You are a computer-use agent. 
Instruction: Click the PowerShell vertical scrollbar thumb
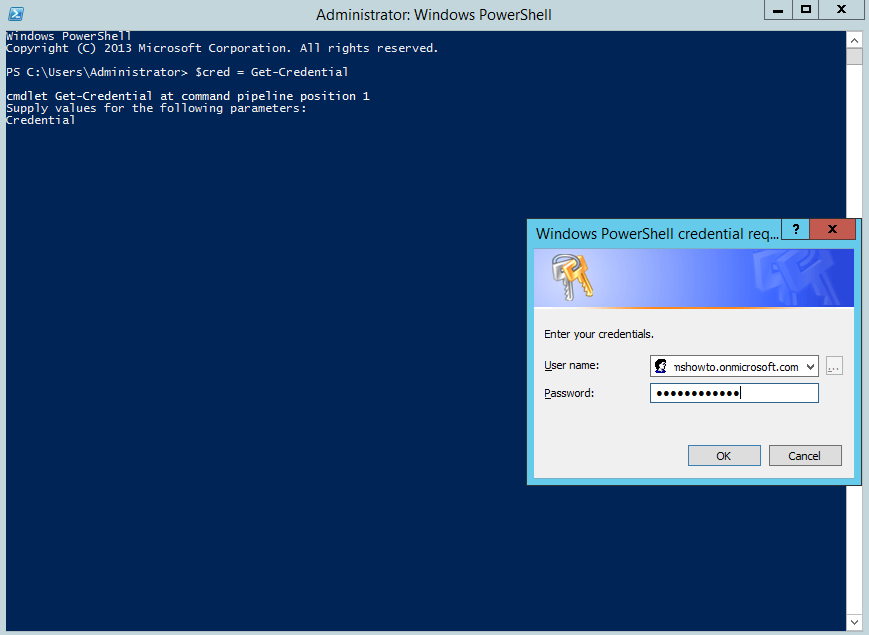tap(854, 57)
